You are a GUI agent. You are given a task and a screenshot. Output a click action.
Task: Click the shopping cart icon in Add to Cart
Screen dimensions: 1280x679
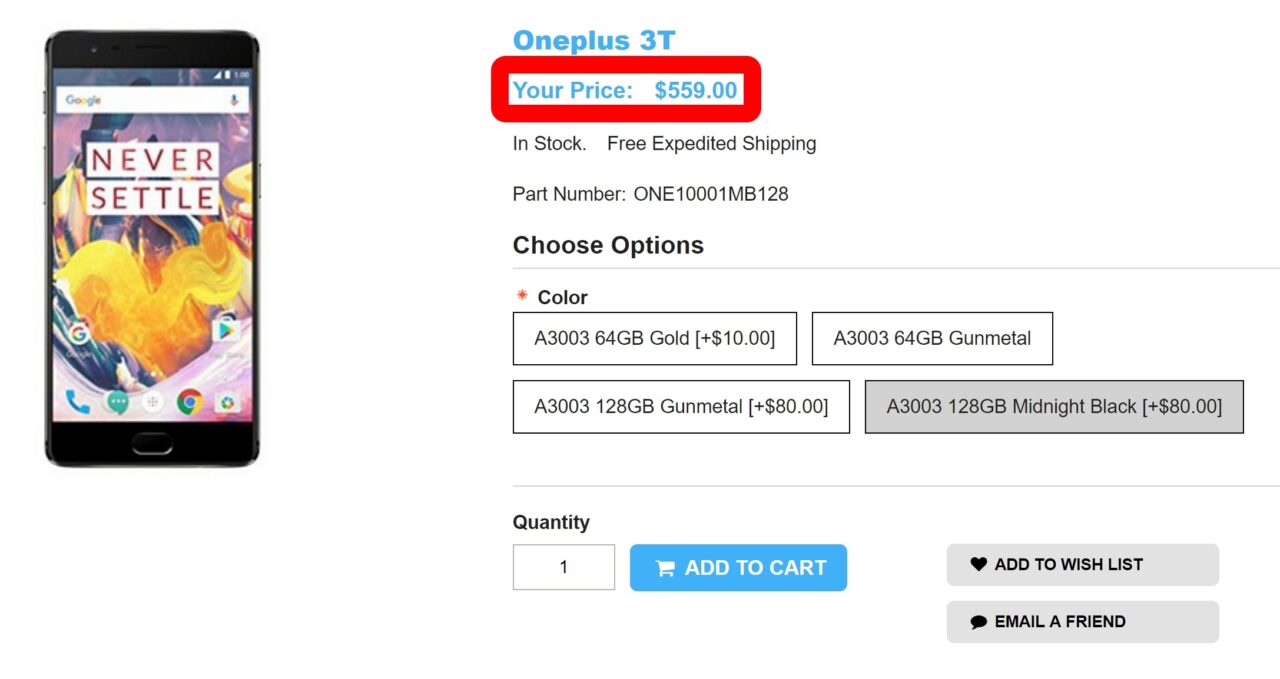(665, 569)
